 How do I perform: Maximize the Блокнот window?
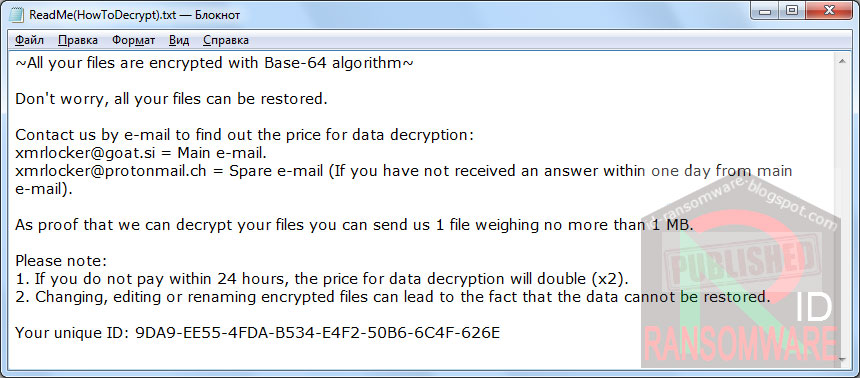[x=791, y=12]
